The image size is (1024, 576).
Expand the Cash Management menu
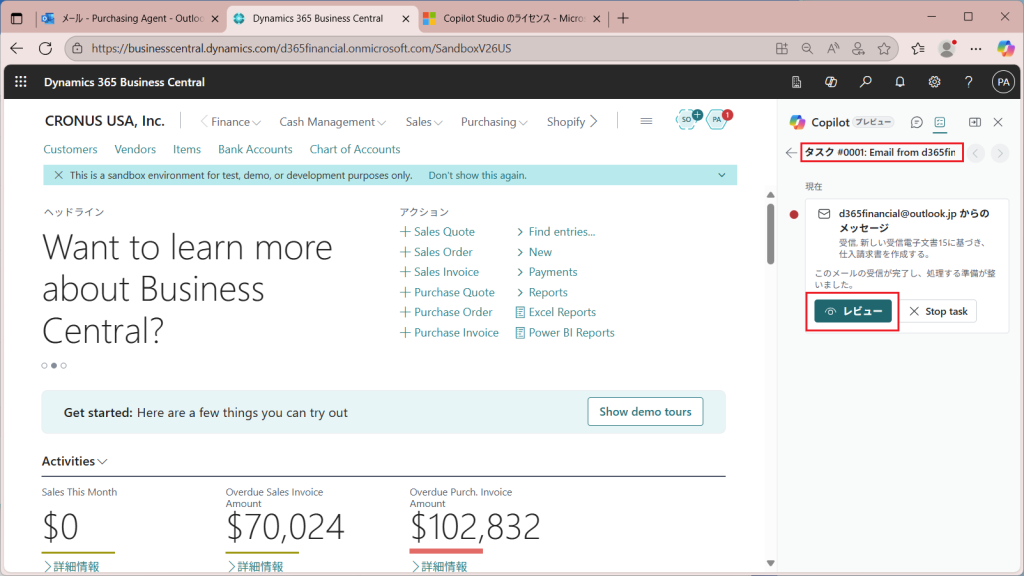point(332,121)
